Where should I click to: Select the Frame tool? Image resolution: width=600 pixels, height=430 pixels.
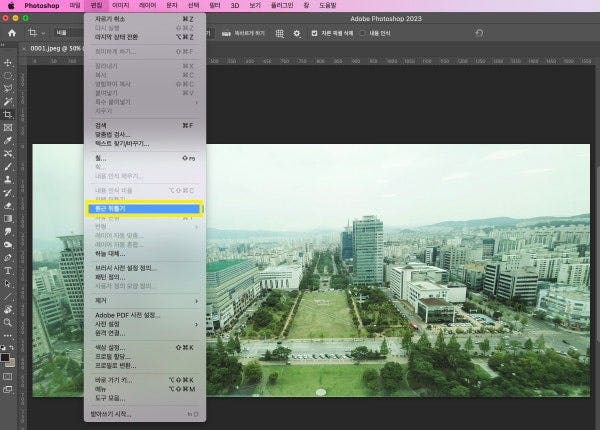click(8, 127)
